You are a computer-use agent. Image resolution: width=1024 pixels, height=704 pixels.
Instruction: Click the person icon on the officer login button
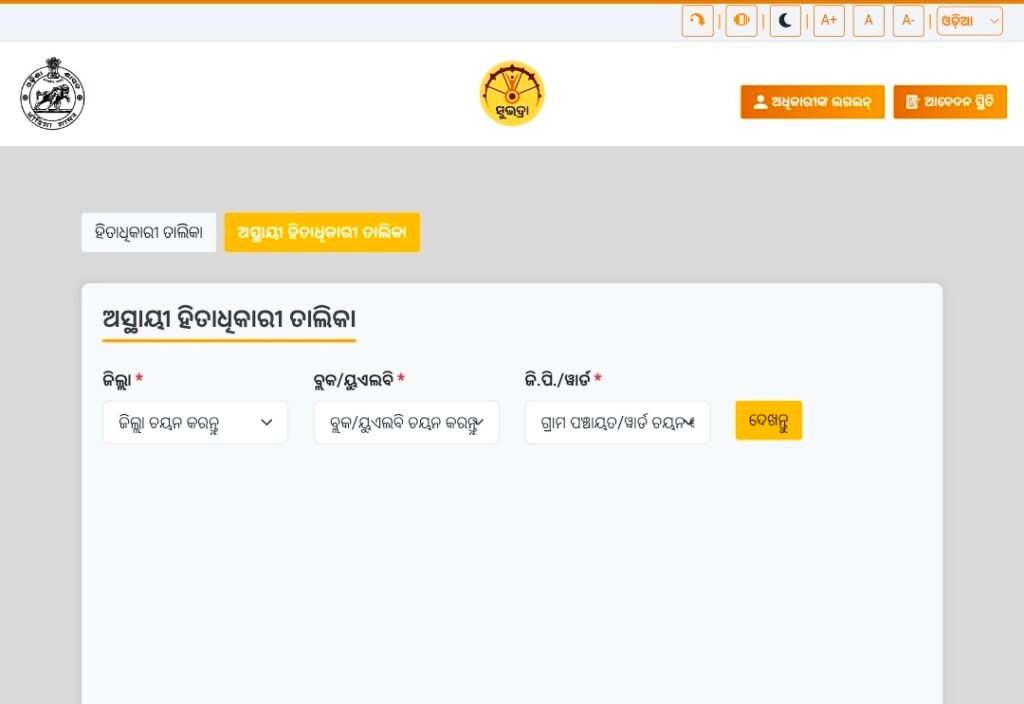click(x=760, y=102)
